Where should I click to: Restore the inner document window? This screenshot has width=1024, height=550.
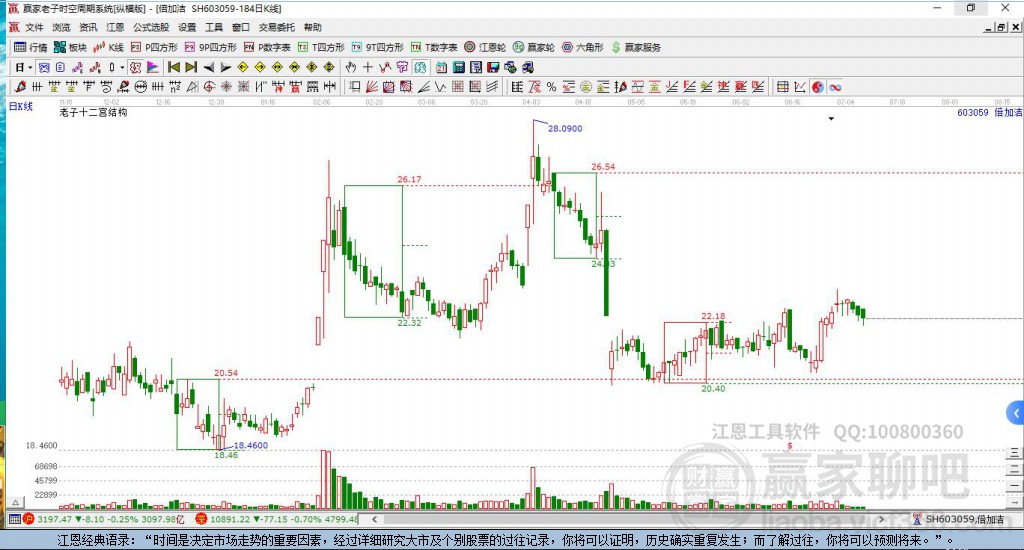(x=1001, y=27)
